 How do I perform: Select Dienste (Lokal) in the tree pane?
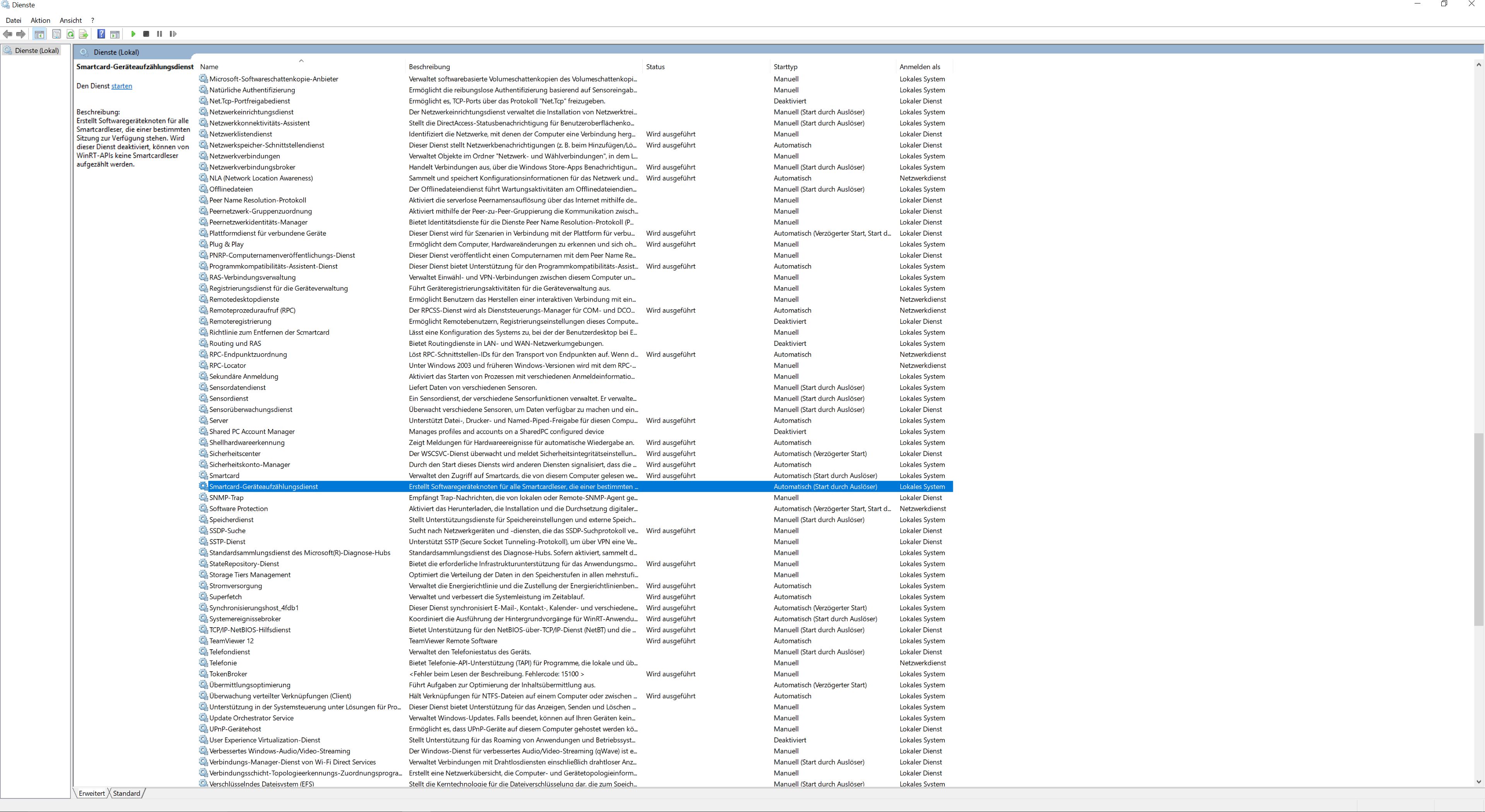37,51
